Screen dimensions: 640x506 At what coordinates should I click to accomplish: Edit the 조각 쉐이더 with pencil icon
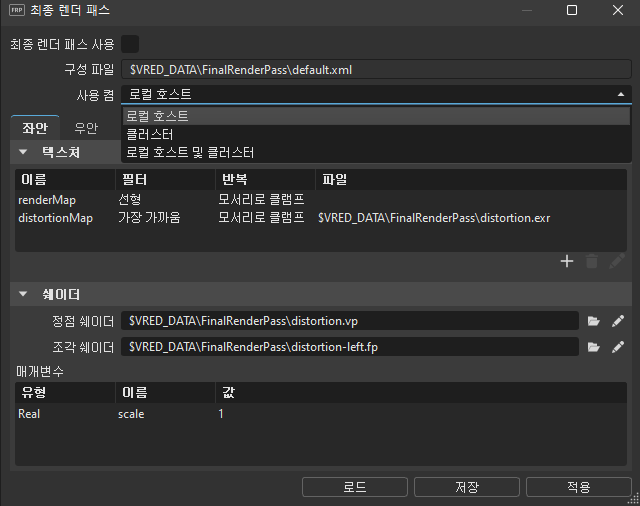pos(618,347)
